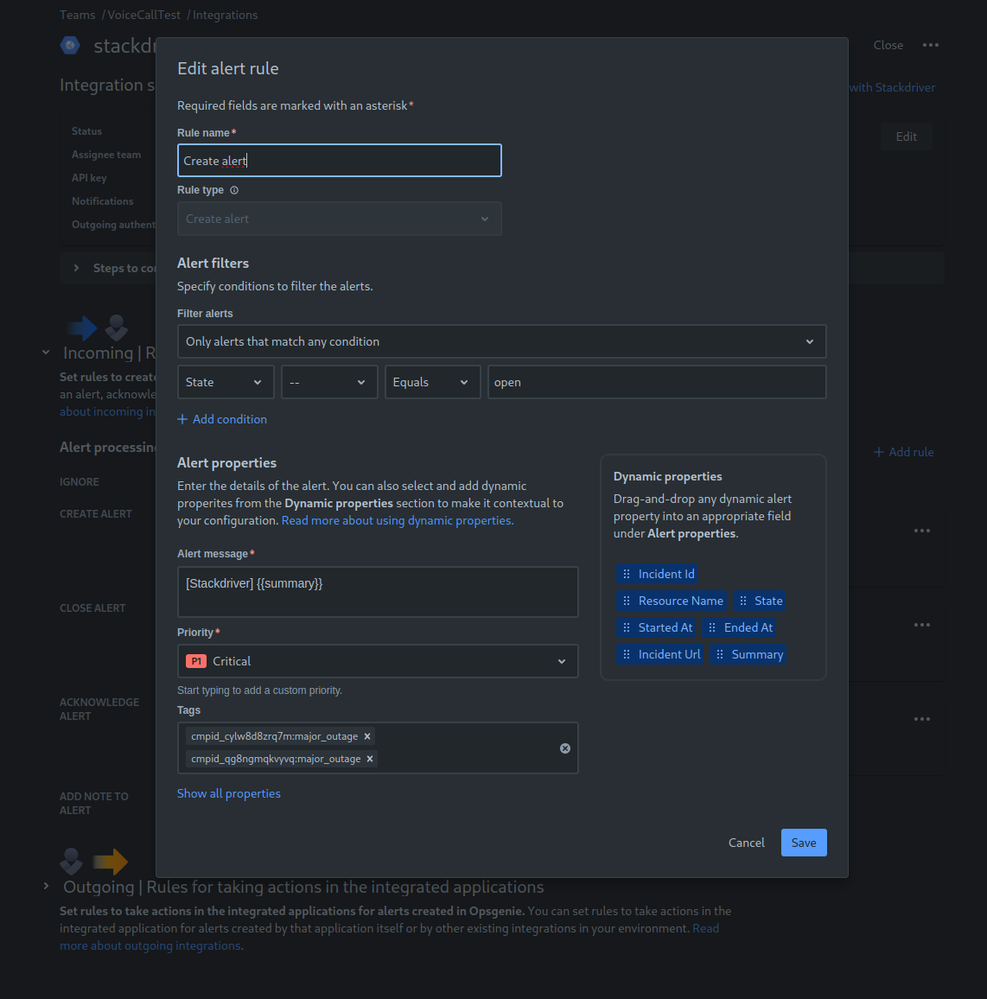Screen dimensions: 987x999
Task: Select the State dynamic property chip
Action: [x=759, y=601]
